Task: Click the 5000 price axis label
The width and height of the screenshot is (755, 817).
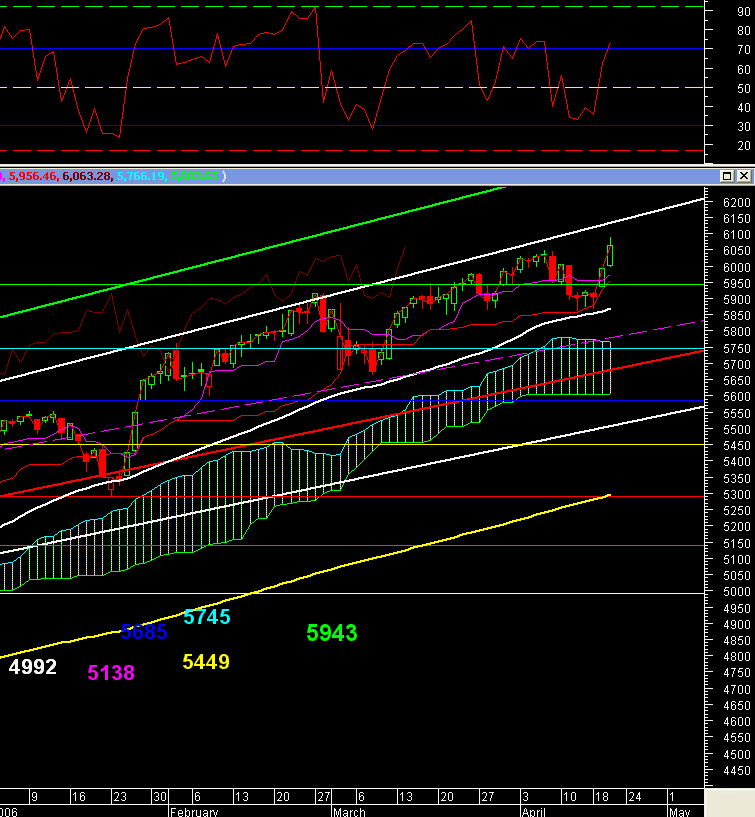Action: pyautogui.click(x=737, y=592)
